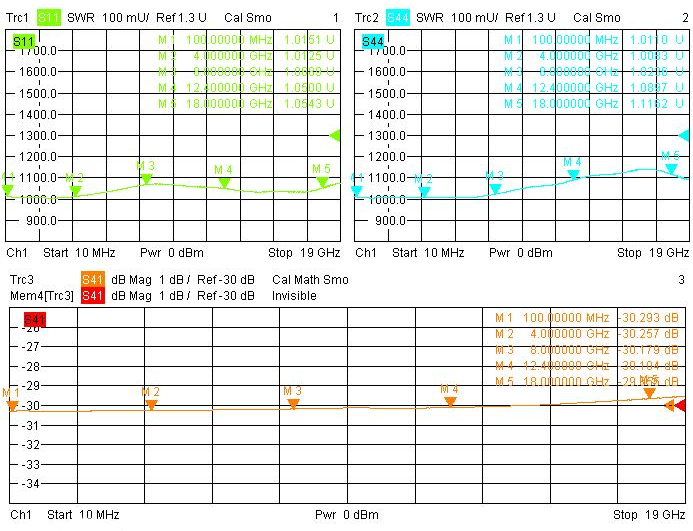
Task: Select the orange S41 label of Trc3
Action: coord(92,281)
